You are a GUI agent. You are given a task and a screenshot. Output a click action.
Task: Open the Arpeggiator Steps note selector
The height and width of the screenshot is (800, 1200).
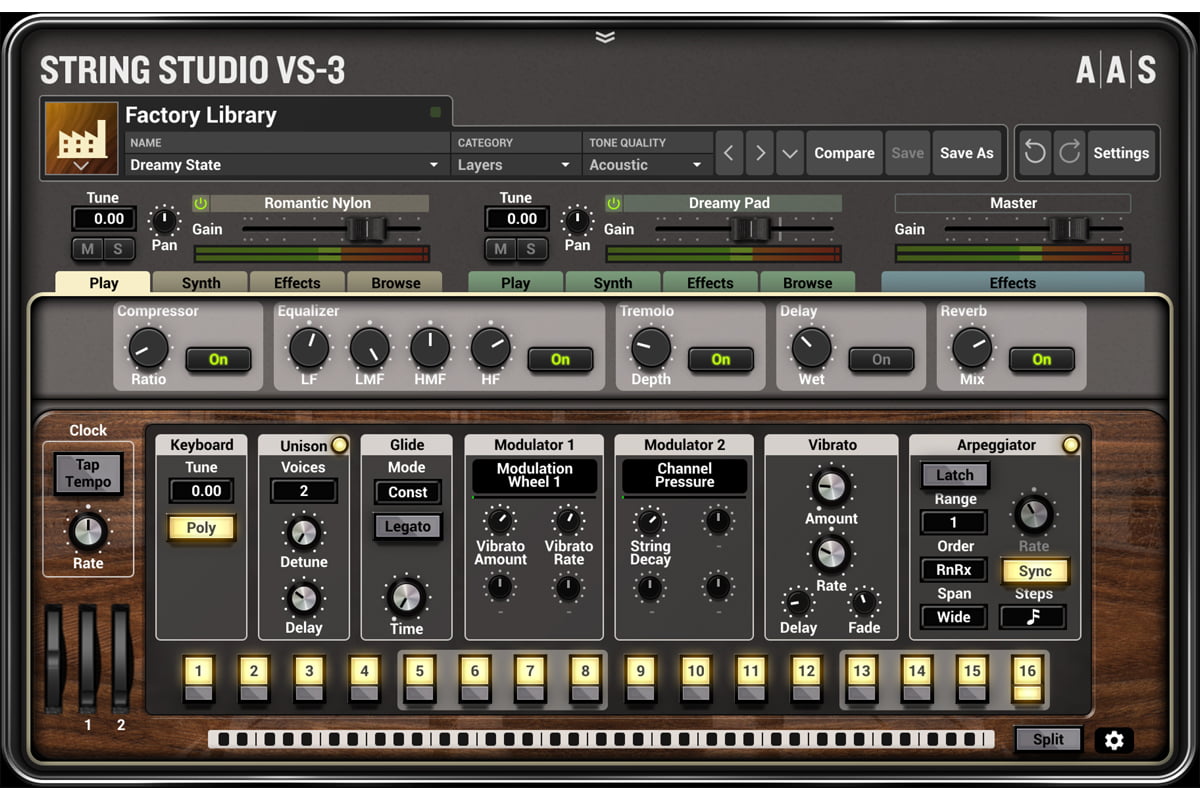(x=1033, y=617)
